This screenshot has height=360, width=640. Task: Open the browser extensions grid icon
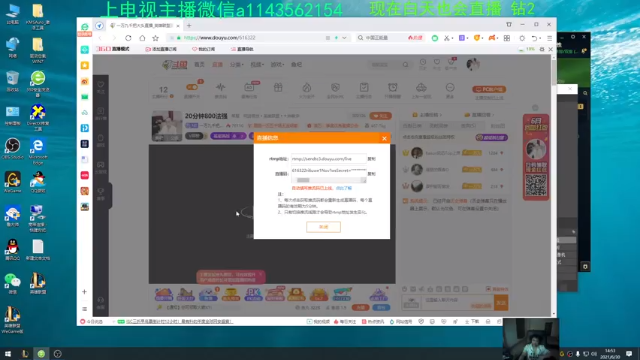coord(507,38)
